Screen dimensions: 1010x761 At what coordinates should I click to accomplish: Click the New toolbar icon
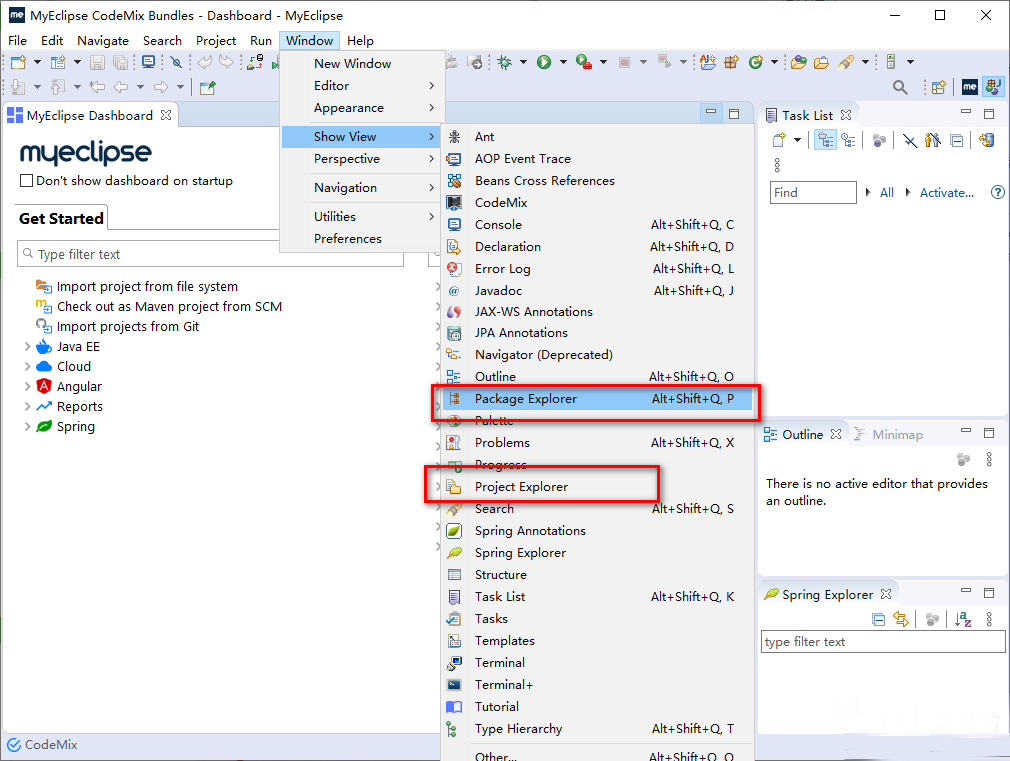(x=19, y=62)
